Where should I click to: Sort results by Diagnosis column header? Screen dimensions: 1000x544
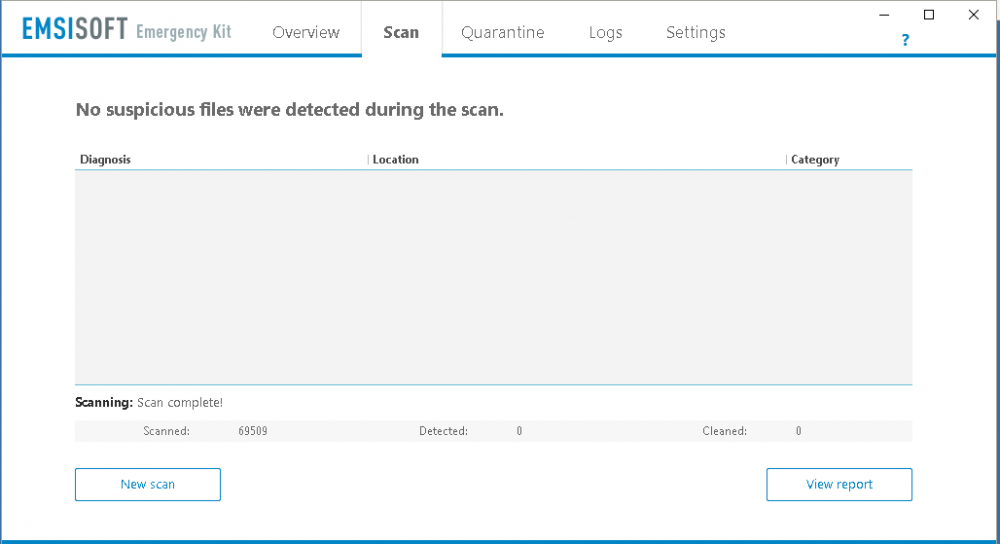click(x=221, y=159)
